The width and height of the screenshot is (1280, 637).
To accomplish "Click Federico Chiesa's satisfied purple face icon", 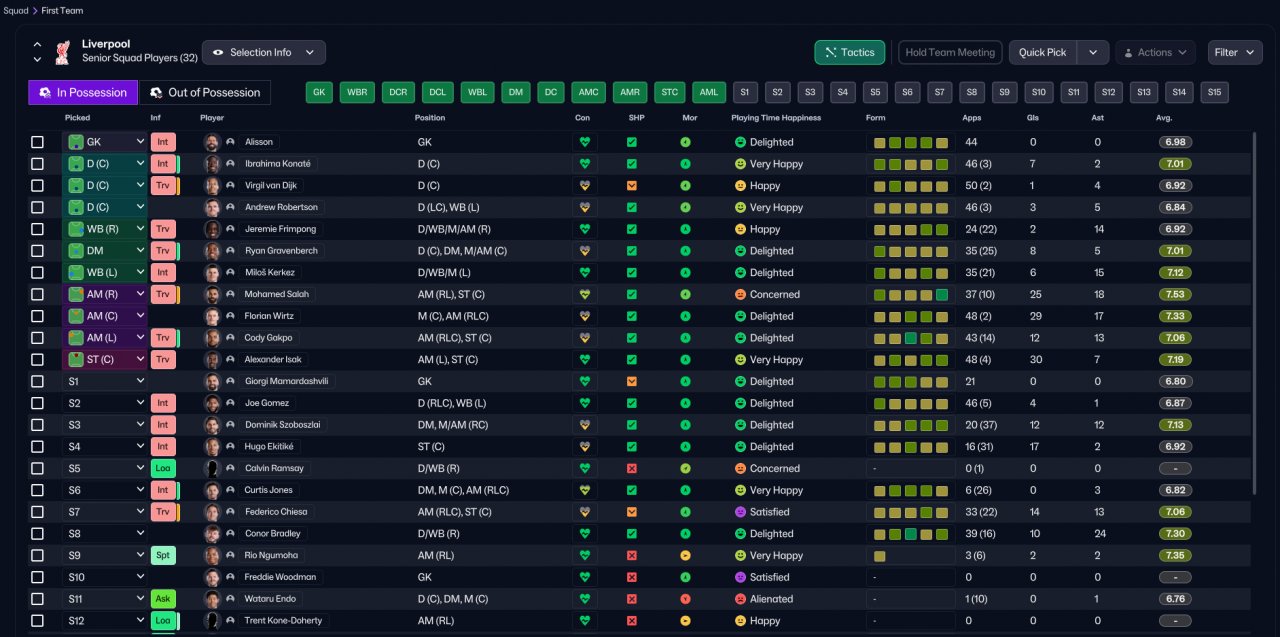I will (740, 512).
